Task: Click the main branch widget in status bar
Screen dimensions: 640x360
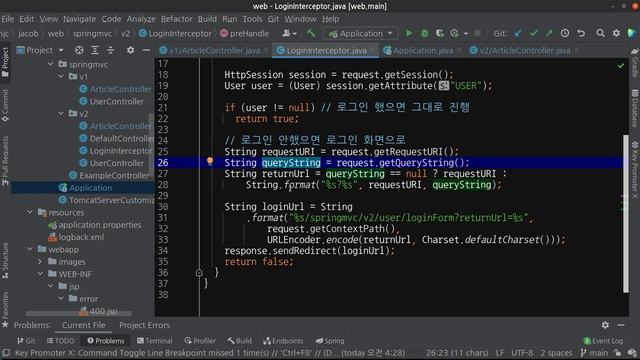Action: pyautogui.click(x=594, y=353)
